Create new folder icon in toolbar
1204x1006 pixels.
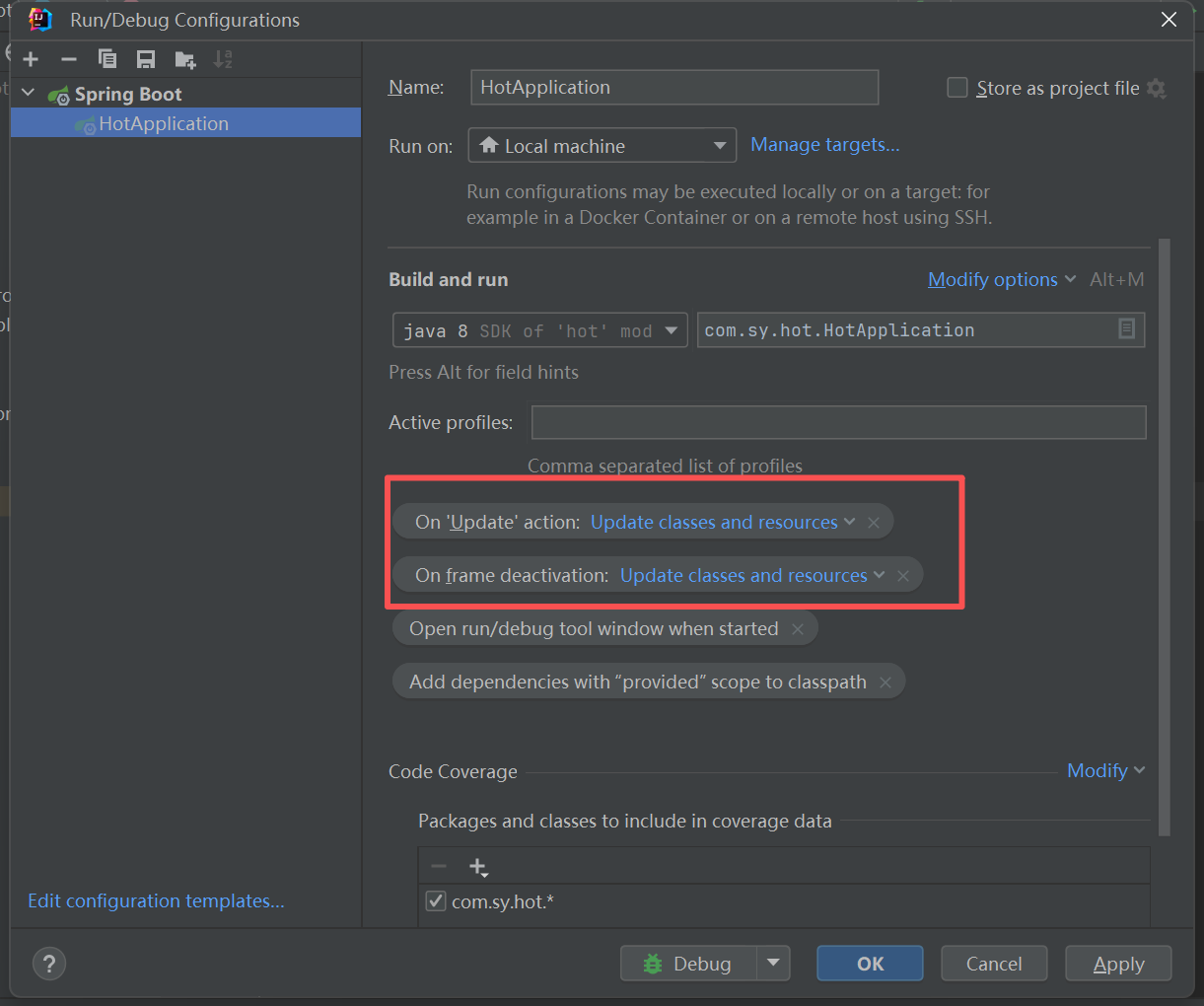point(185,59)
